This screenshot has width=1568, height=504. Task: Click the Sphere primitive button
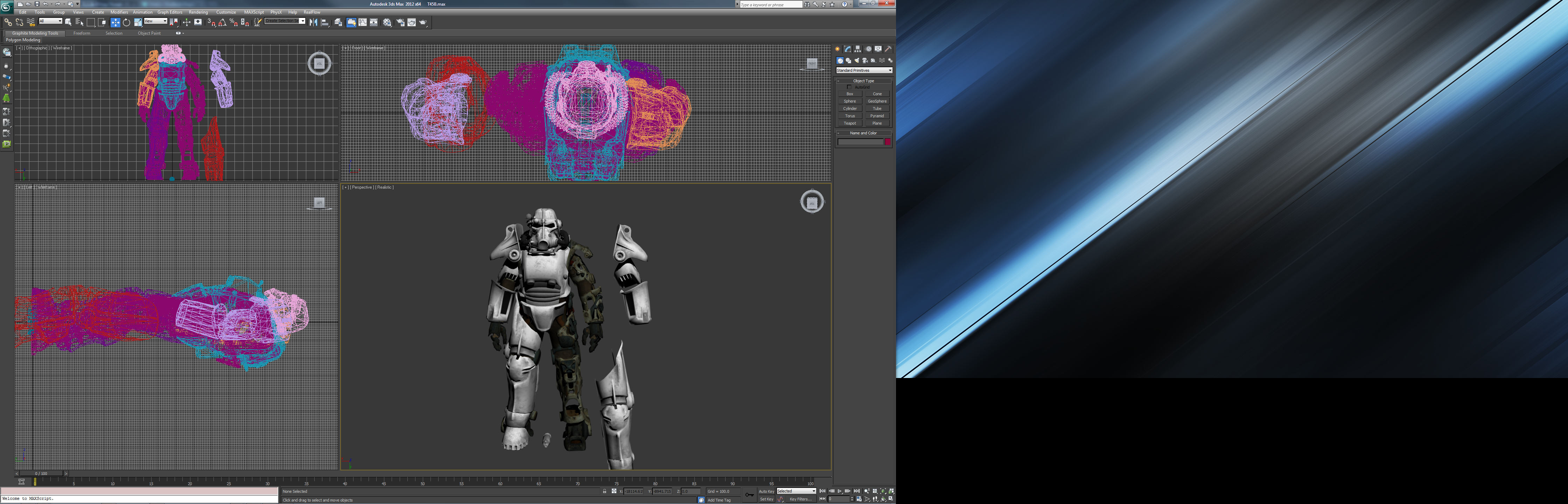850,101
